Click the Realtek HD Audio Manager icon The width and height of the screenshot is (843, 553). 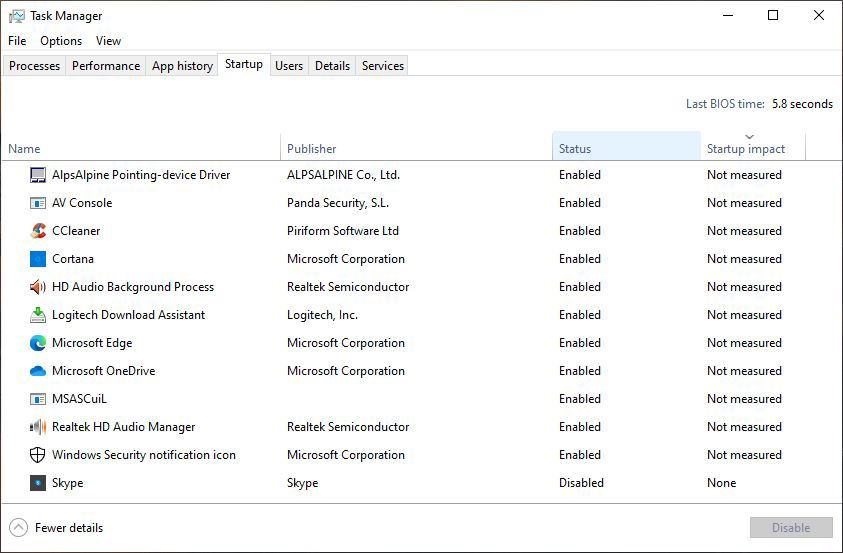click(x=38, y=427)
